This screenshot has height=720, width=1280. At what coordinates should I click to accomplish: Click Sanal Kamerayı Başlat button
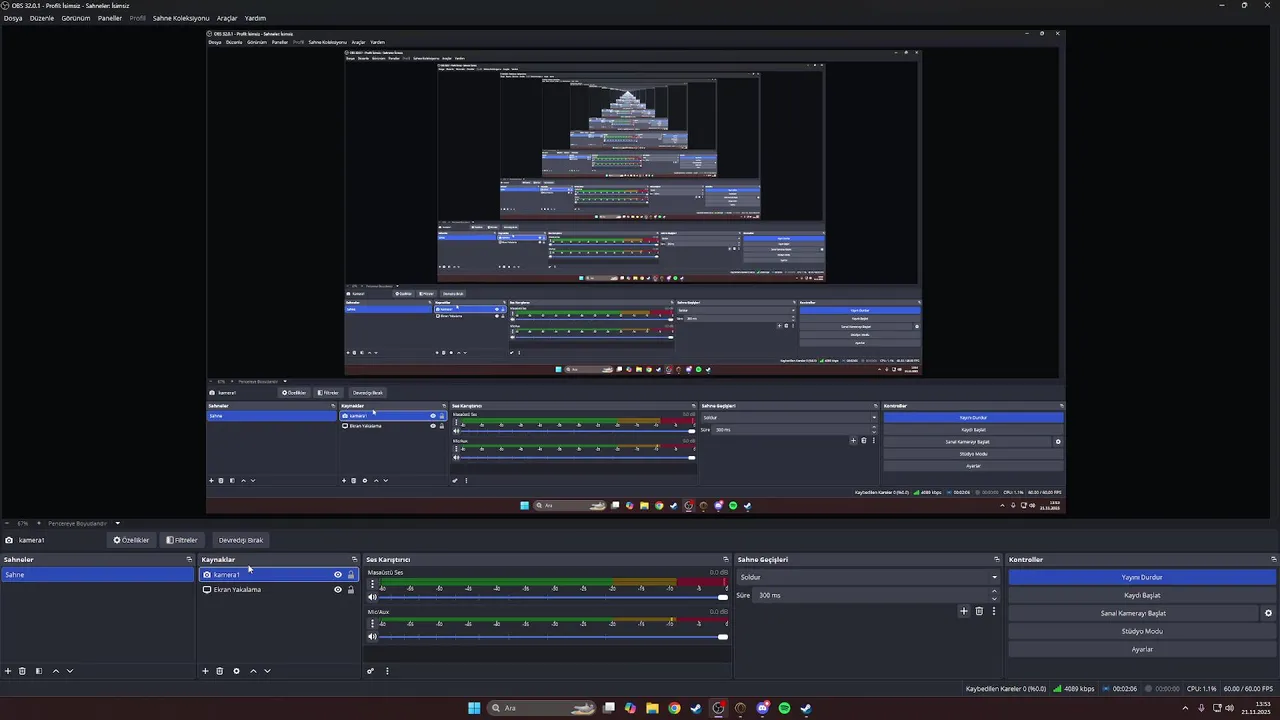click(x=1134, y=613)
